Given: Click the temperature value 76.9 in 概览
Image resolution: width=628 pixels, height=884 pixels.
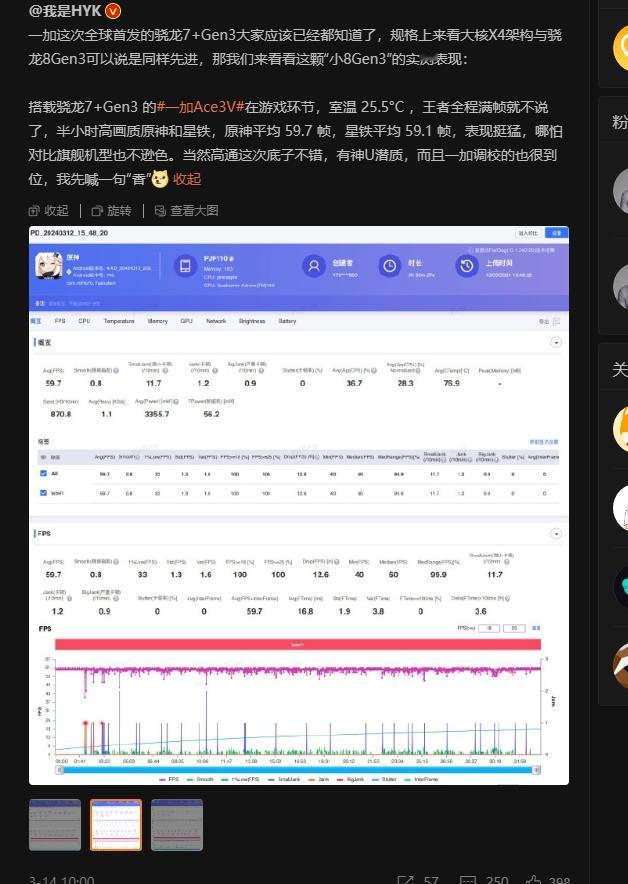Looking at the screenshot, I should point(452,383).
